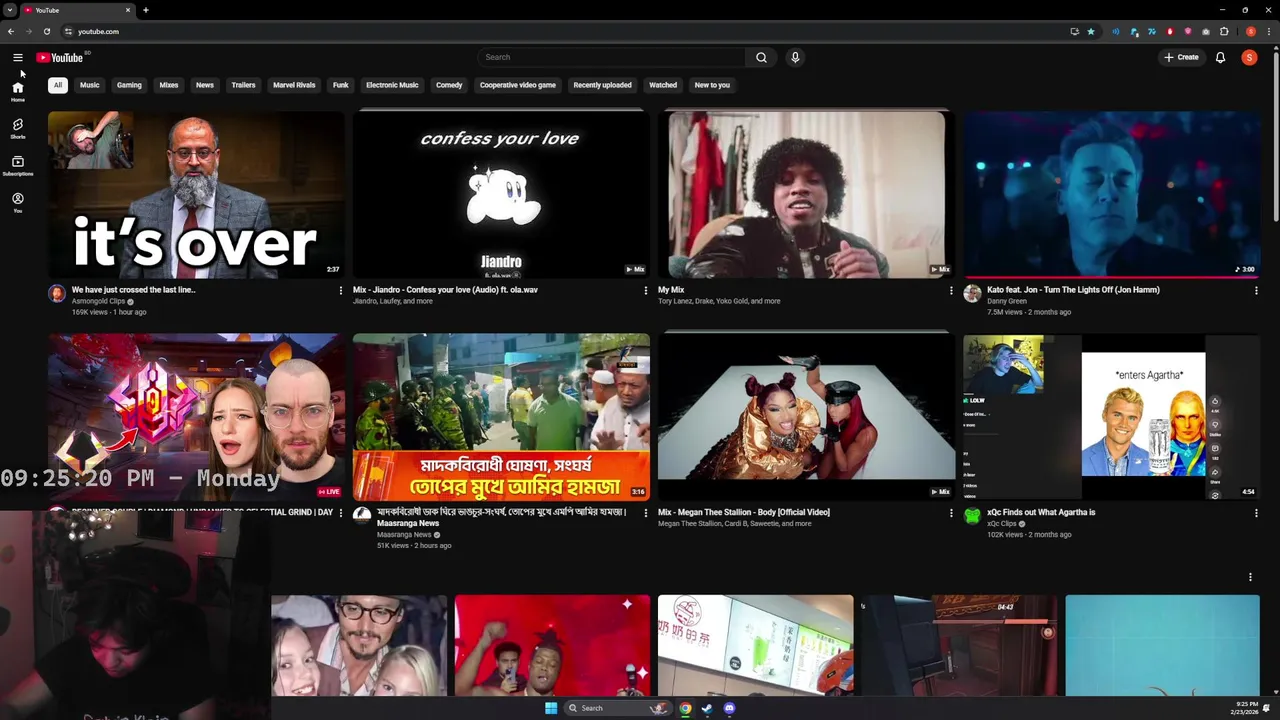Image resolution: width=1280 pixels, height=720 pixels.
Task: Open YouTube notifications bell
Action: [1220, 57]
